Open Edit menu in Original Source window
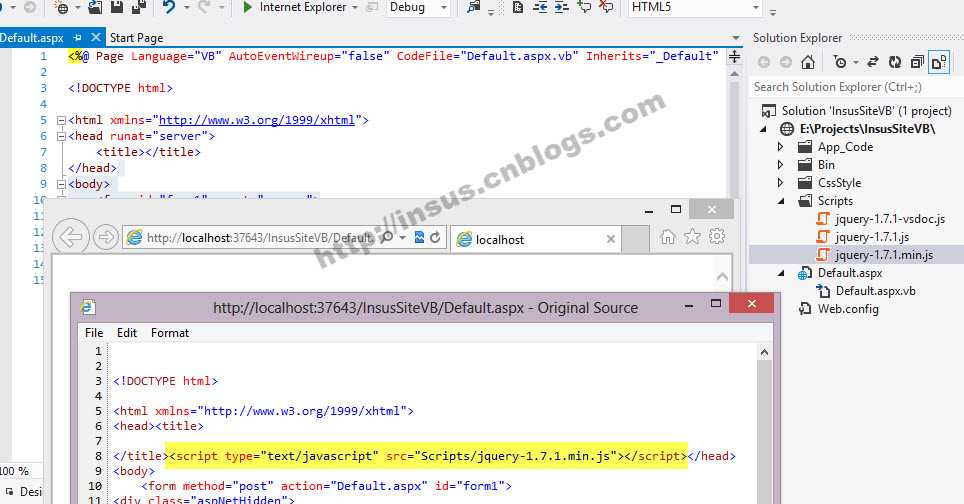The width and height of the screenshot is (964, 504). tap(127, 333)
